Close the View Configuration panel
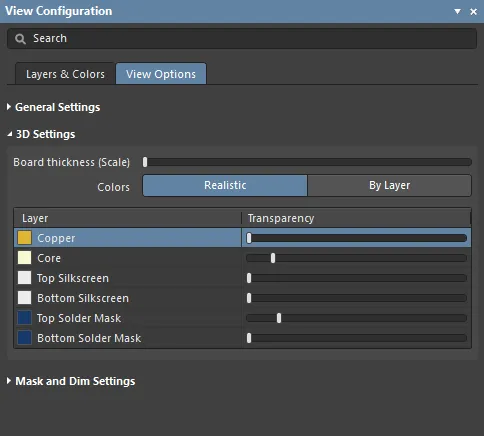 coord(473,12)
